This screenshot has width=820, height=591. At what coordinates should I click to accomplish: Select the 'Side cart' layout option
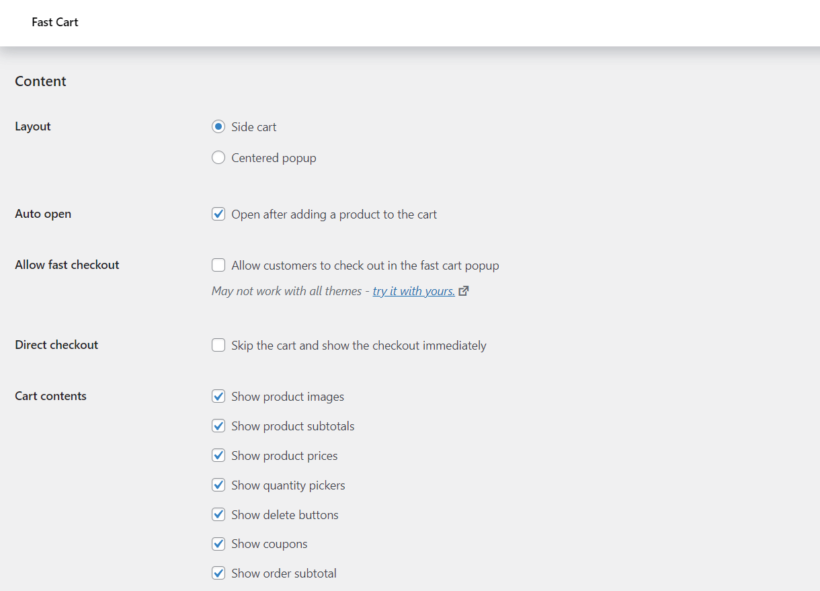coord(218,126)
